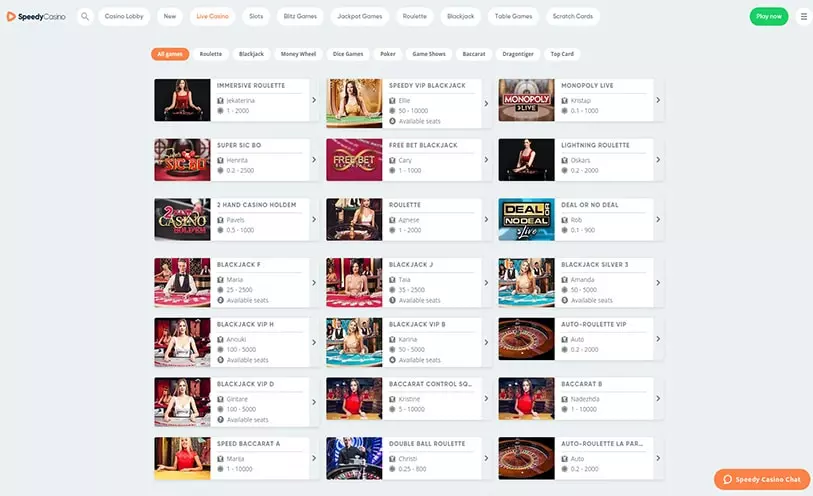813x496 pixels.
Task: Expand Blackjack Silver 3 chevron arrow
Action: (x=658, y=282)
